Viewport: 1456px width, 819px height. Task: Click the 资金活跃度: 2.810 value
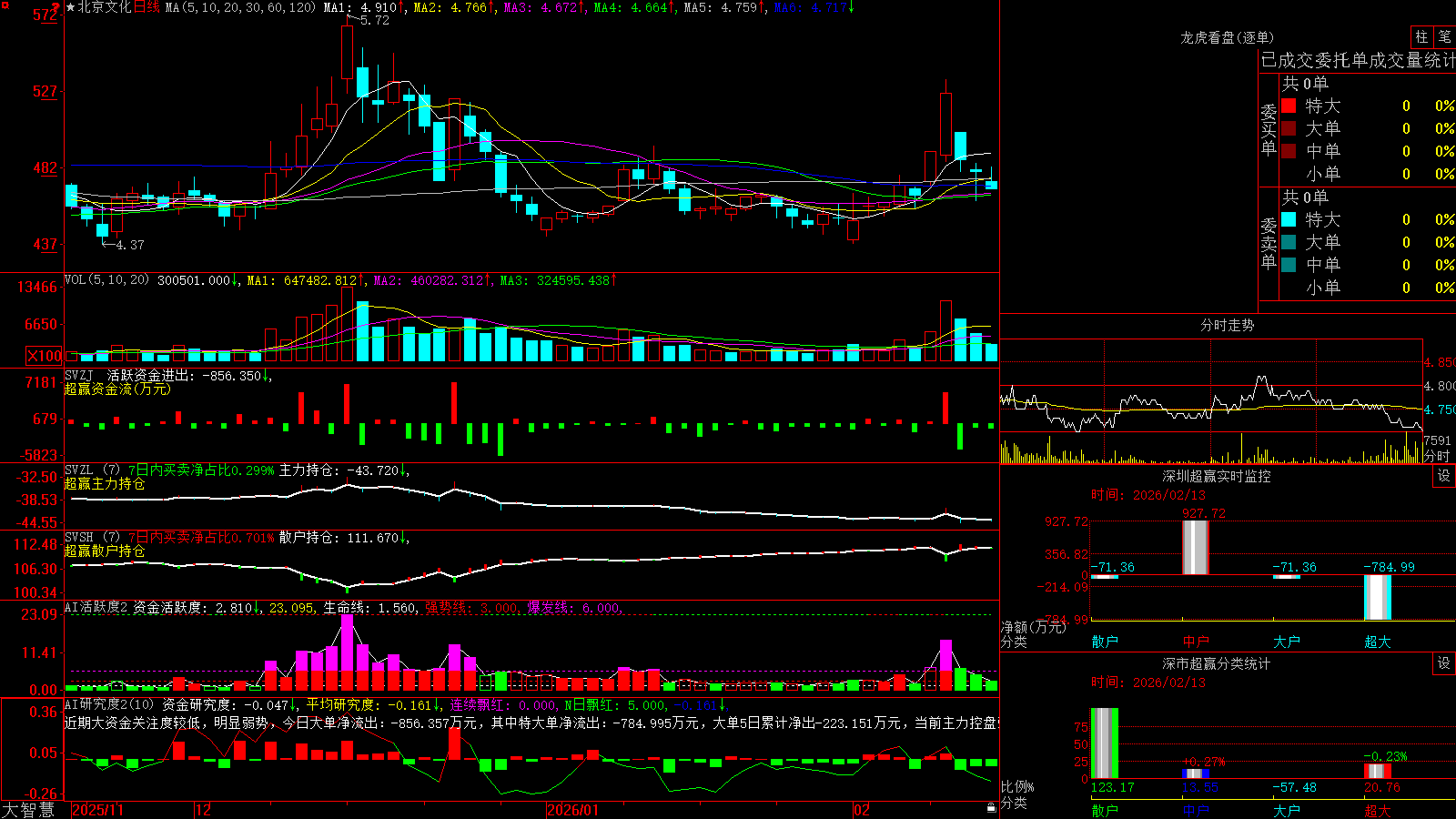click(197, 607)
